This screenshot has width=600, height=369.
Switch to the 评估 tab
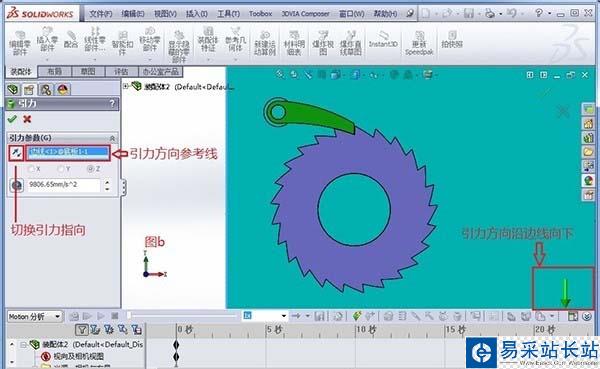[121, 72]
